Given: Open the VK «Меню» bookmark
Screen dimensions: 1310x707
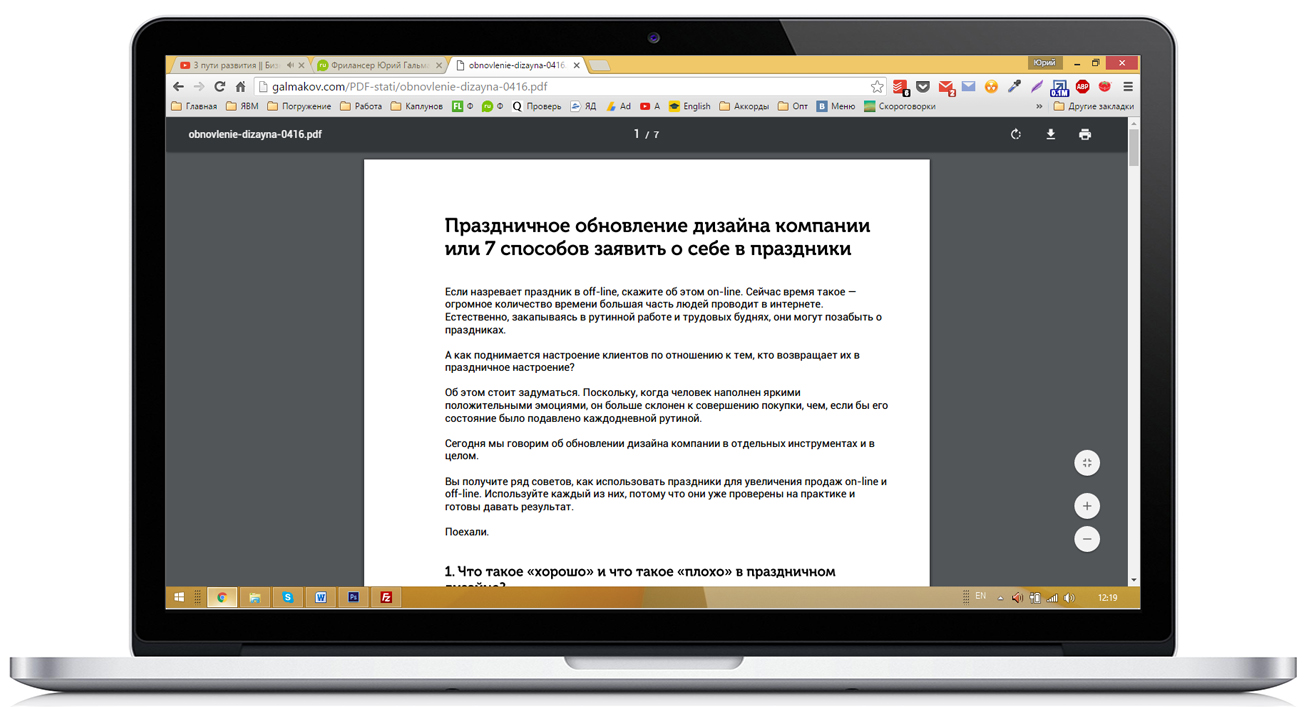Looking at the screenshot, I should point(836,106).
